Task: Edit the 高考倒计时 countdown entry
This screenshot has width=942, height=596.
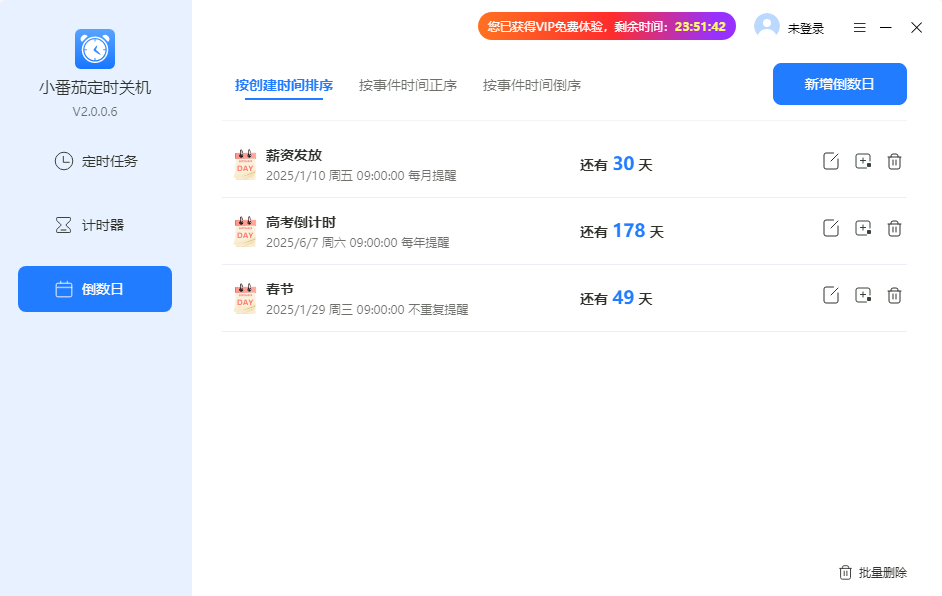Action: coord(830,228)
